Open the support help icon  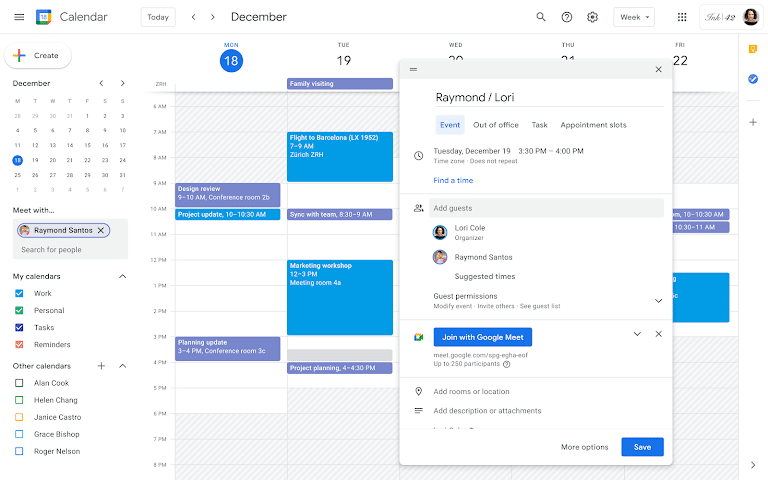567,17
